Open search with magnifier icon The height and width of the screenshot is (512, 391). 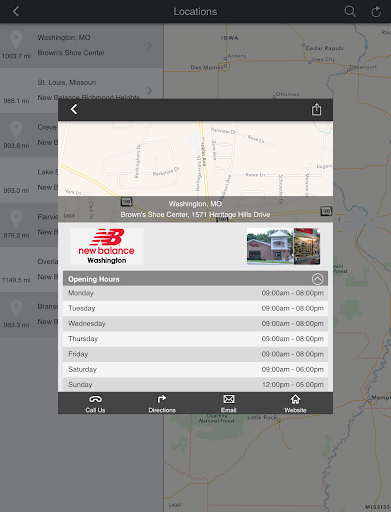pyautogui.click(x=350, y=11)
